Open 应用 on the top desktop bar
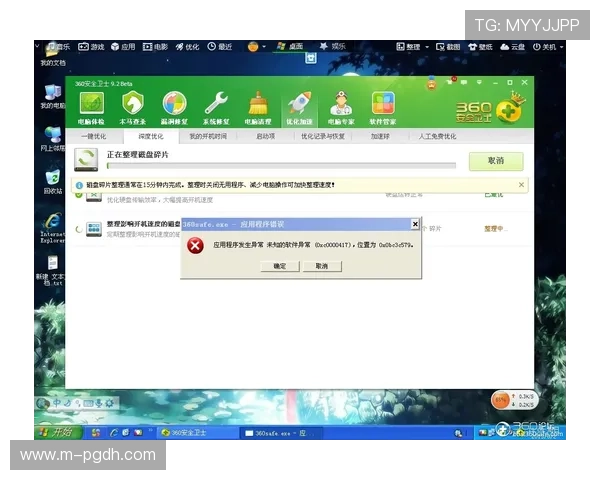Viewport: 600px width, 480px height. (x=123, y=47)
